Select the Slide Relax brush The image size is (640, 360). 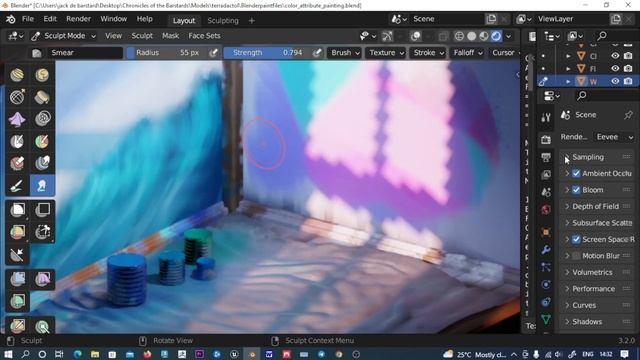coord(17,97)
